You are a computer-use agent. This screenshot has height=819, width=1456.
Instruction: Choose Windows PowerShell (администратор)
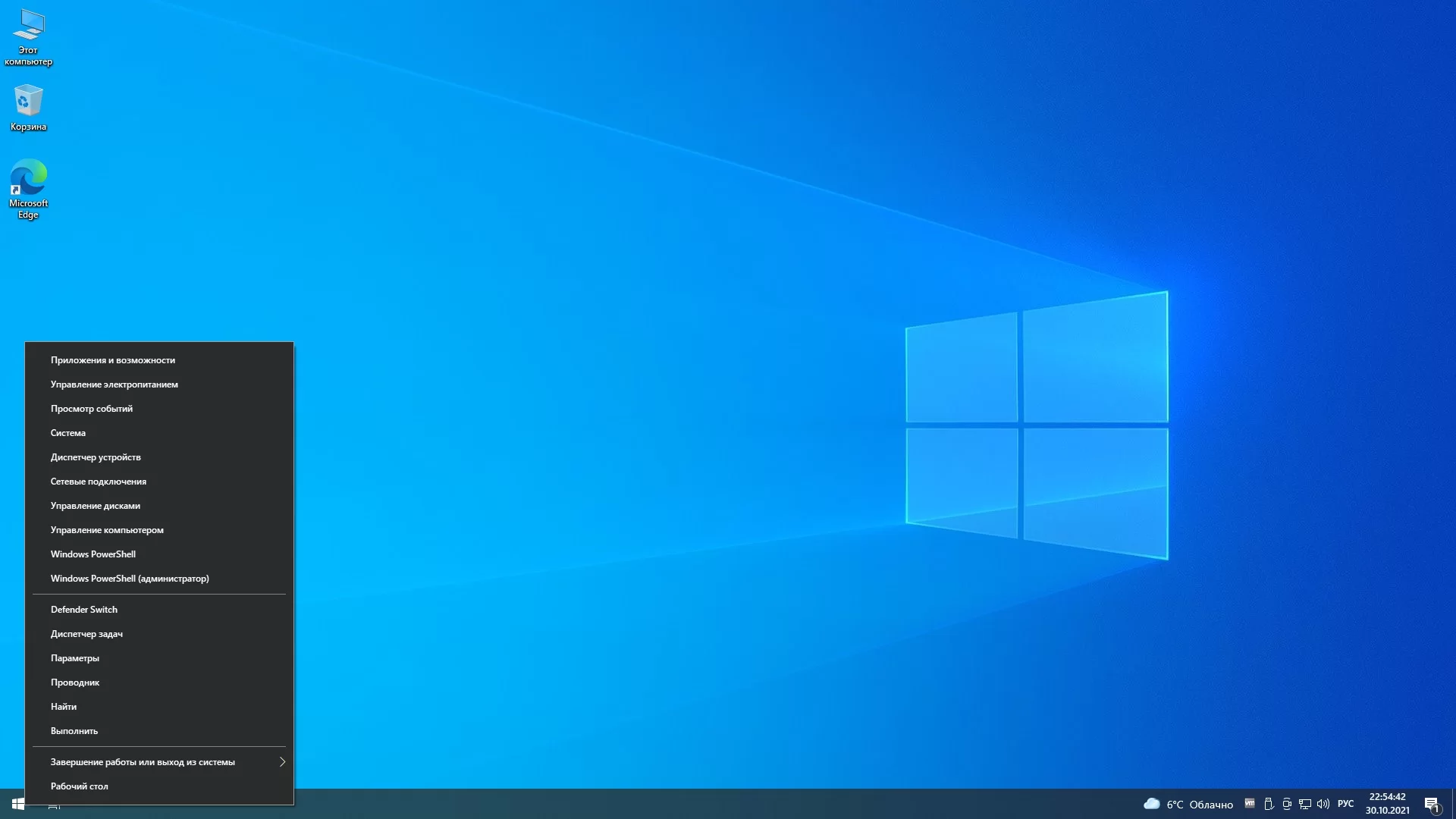point(130,579)
